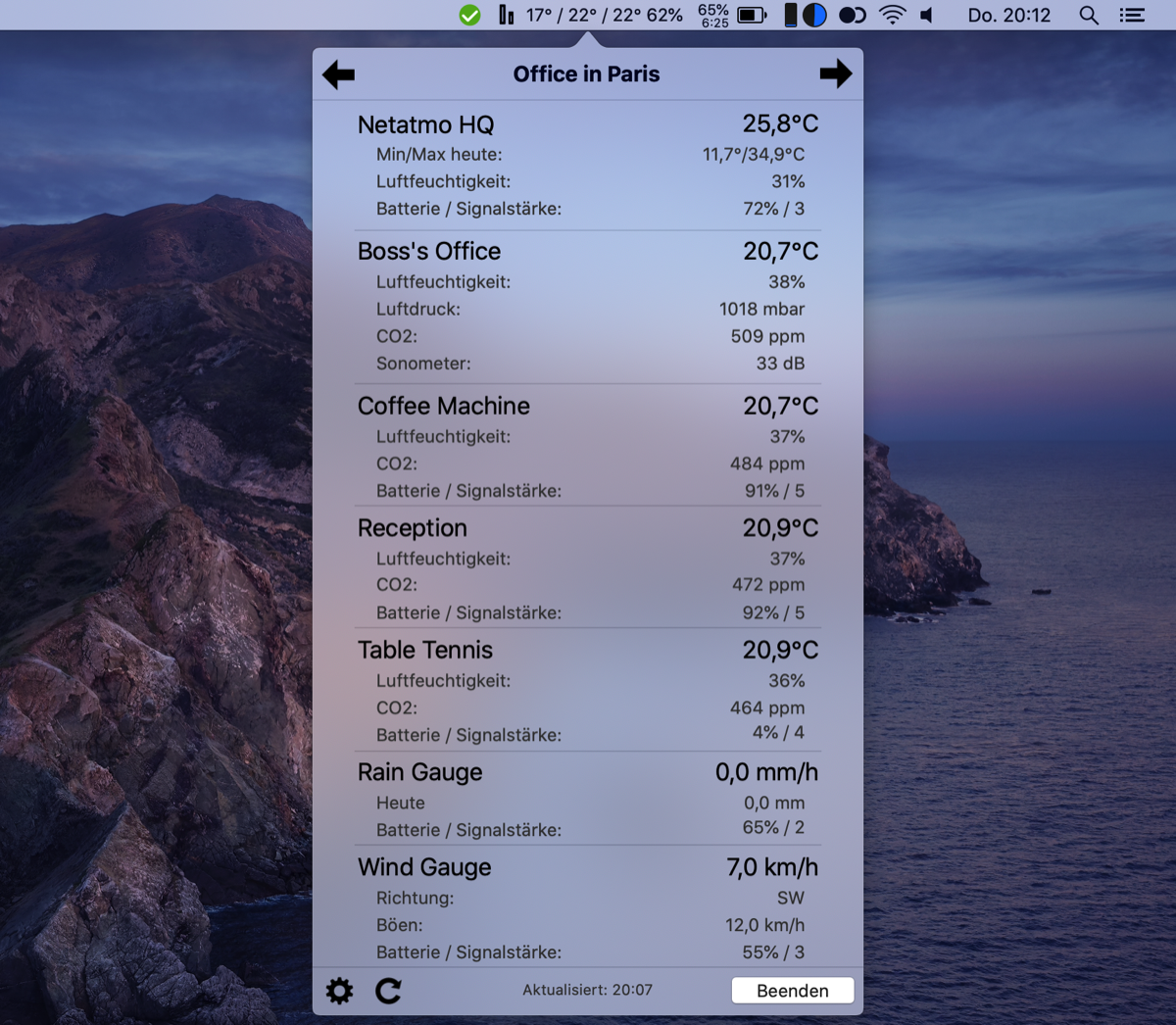The width and height of the screenshot is (1176, 1025).
Task: Select the Reception module name
Action: coord(413,528)
